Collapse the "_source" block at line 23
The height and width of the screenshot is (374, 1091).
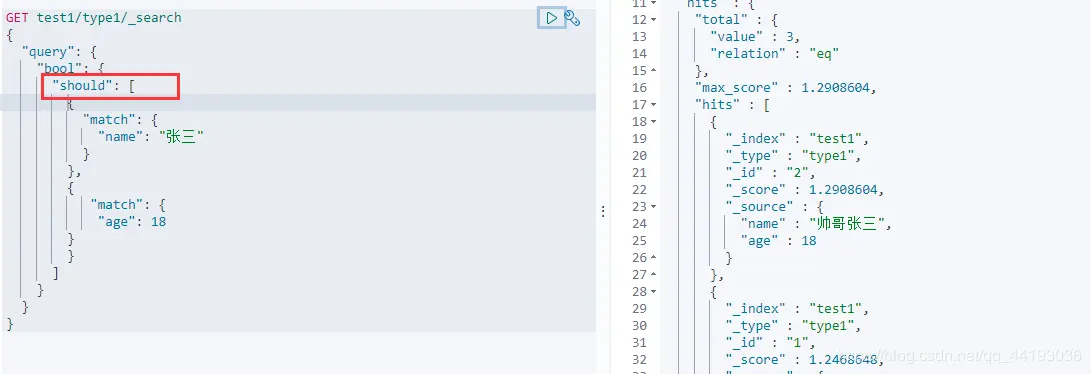click(x=653, y=206)
